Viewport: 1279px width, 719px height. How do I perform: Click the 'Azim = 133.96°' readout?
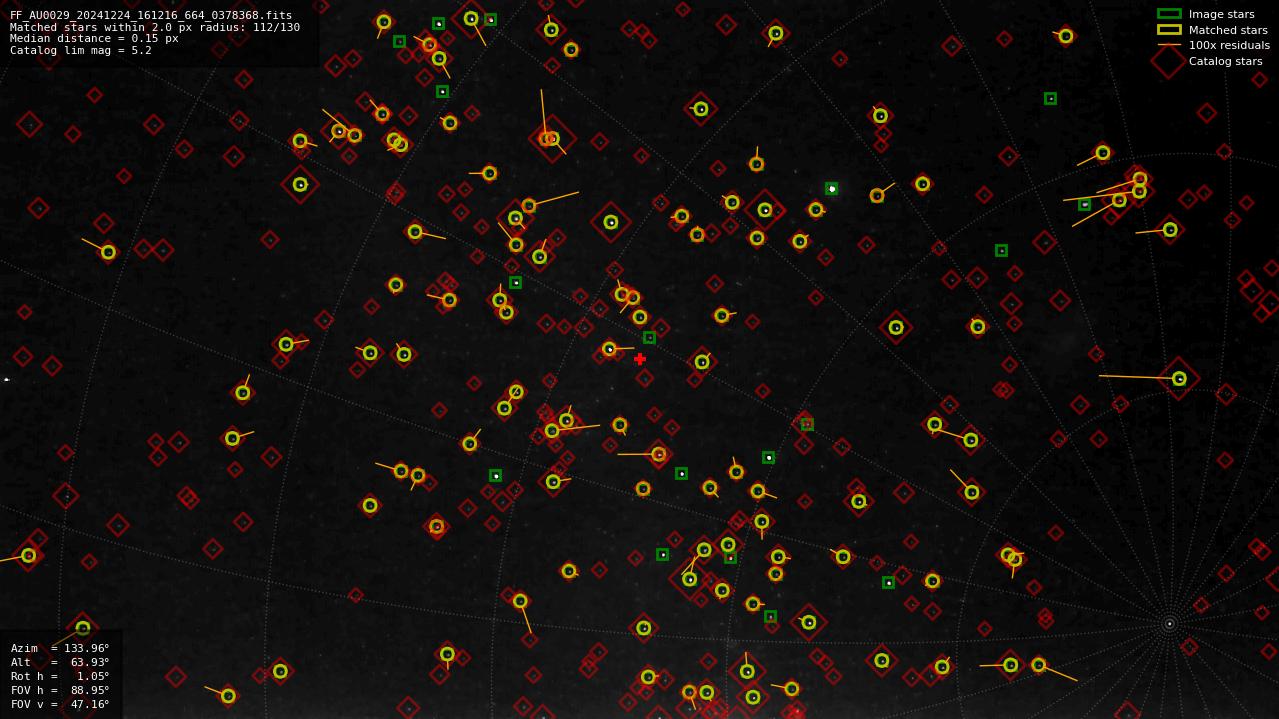tap(60, 648)
